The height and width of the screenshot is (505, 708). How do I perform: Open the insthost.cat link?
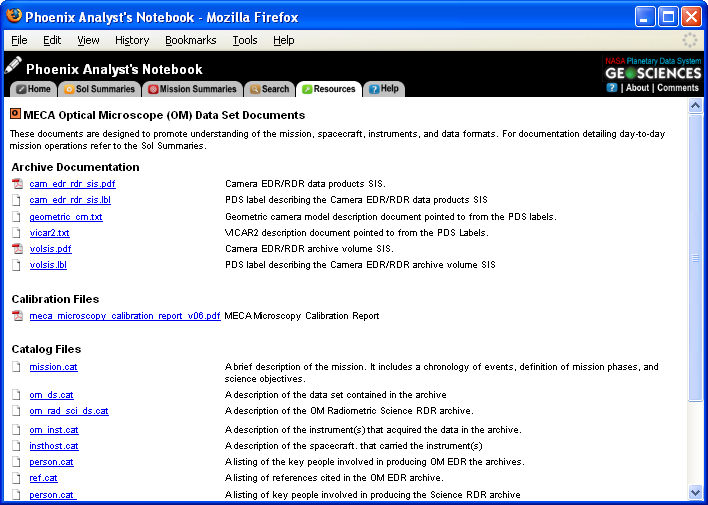[54, 446]
